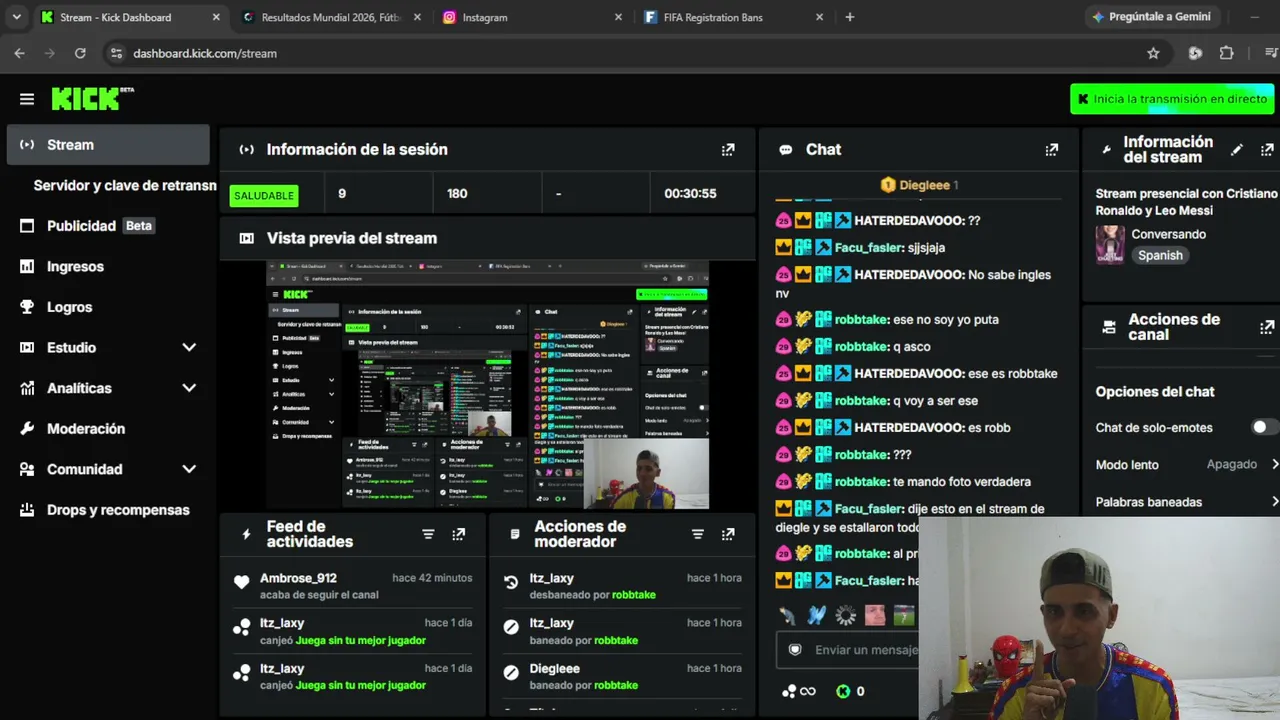This screenshot has width=1280, height=720.
Task: Open the browser Extensions puzzle icon
Action: point(1226,53)
